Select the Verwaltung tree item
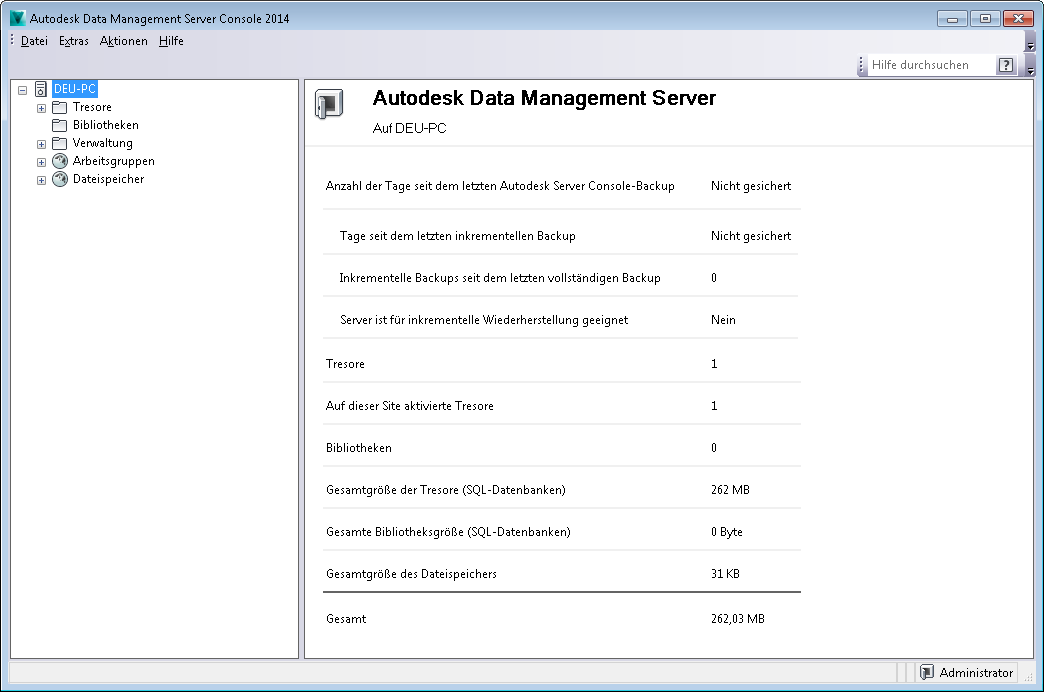 [x=103, y=143]
